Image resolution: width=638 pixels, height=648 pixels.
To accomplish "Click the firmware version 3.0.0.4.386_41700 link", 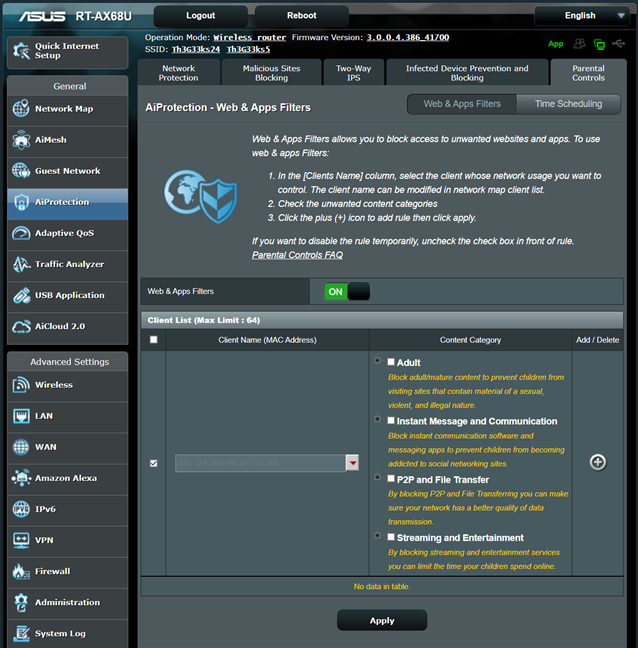I will [x=408, y=37].
